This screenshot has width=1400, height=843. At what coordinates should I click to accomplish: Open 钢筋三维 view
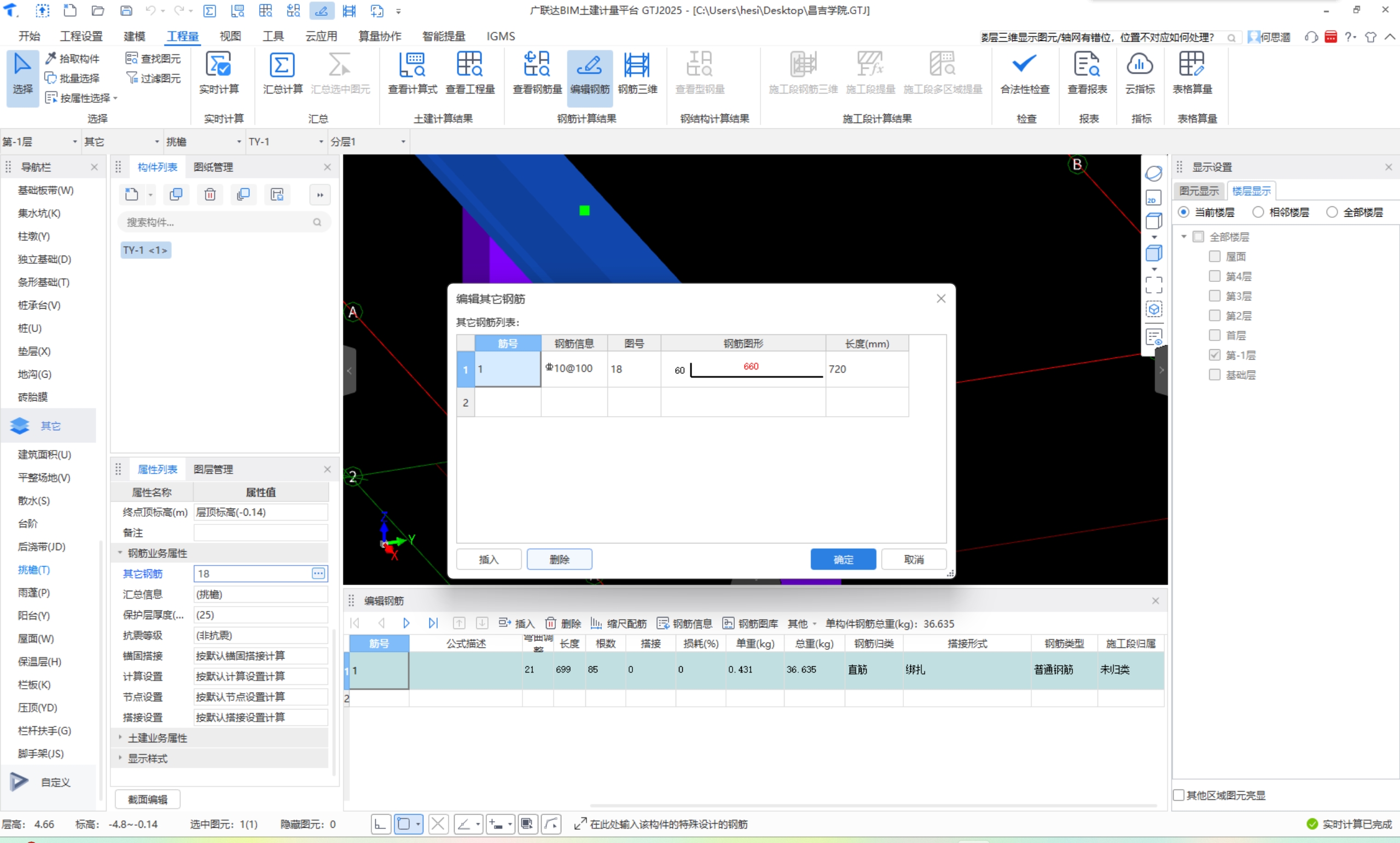637,74
